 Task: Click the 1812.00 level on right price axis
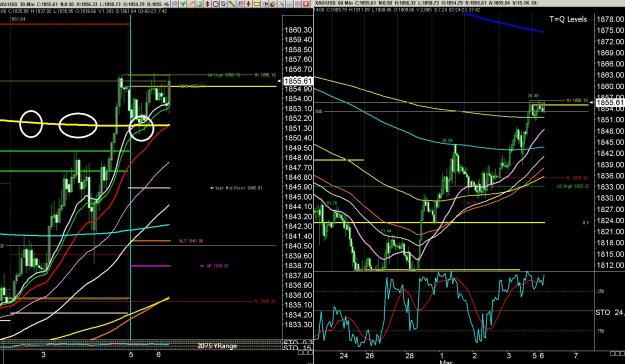(611, 265)
